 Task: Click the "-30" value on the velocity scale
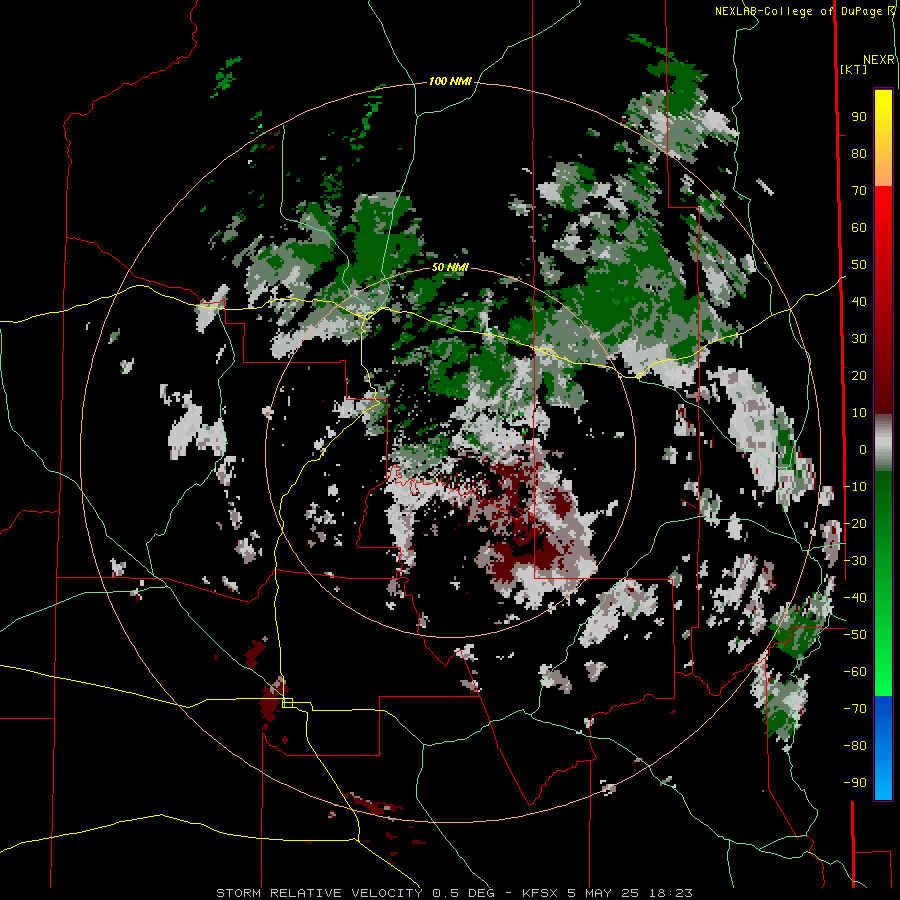(x=855, y=561)
